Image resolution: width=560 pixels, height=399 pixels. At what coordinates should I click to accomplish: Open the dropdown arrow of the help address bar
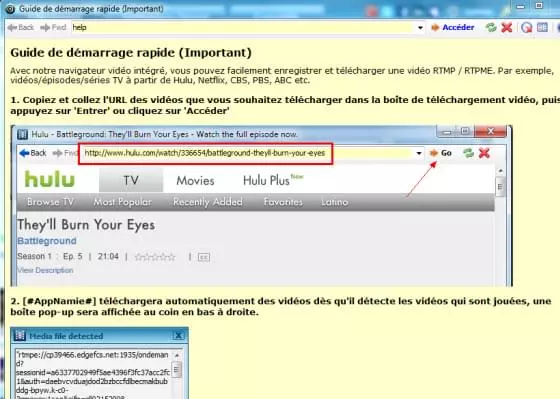pyautogui.click(x=420, y=28)
